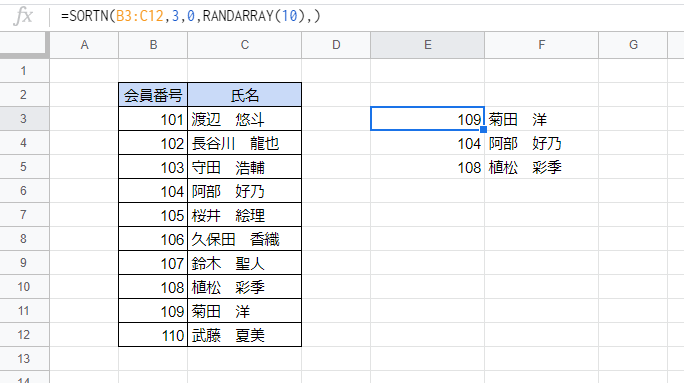Select column E header
684x383 pixels.
pos(428,45)
